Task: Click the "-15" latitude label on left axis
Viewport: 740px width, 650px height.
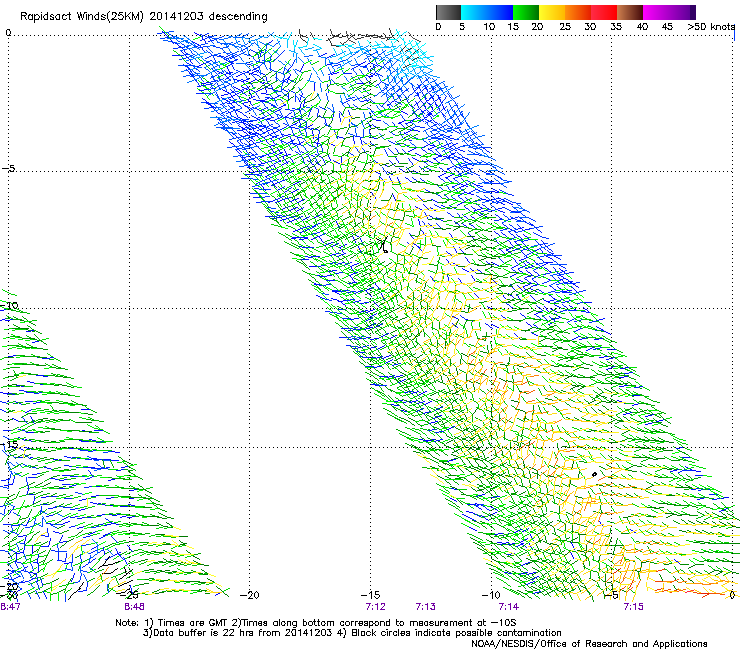Action: [9, 444]
